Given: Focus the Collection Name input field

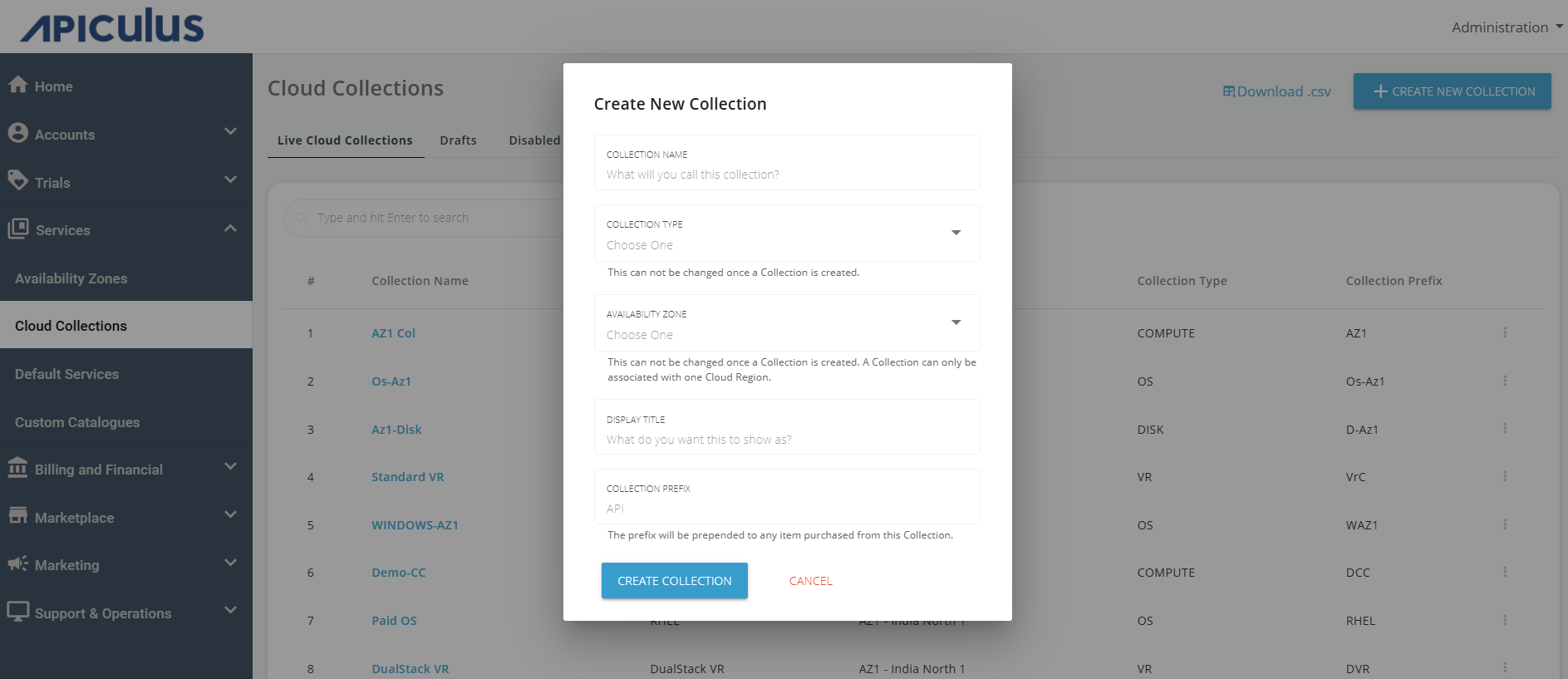Looking at the screenshot, I should click(x=786, y=174).
